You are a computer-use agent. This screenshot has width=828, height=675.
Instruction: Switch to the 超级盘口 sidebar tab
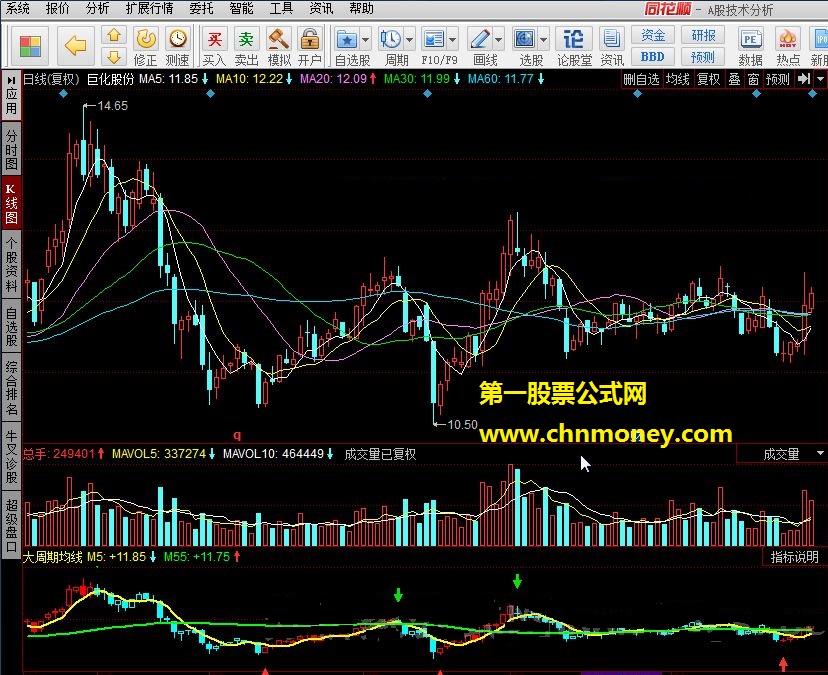coord(11,524)
